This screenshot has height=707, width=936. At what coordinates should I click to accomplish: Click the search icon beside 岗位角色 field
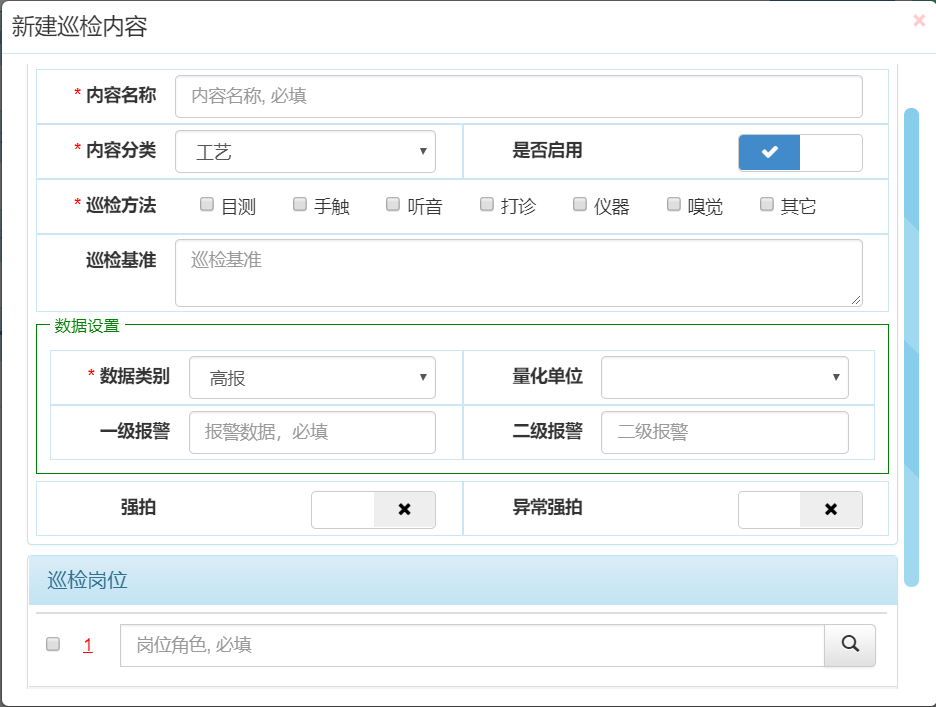pyautogui.click(x=850, y=645)
